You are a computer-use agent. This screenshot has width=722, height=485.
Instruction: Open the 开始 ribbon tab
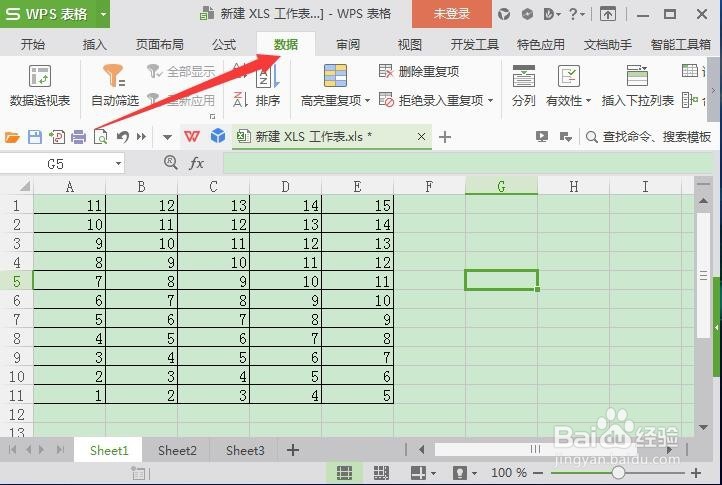tap(33, 44)
